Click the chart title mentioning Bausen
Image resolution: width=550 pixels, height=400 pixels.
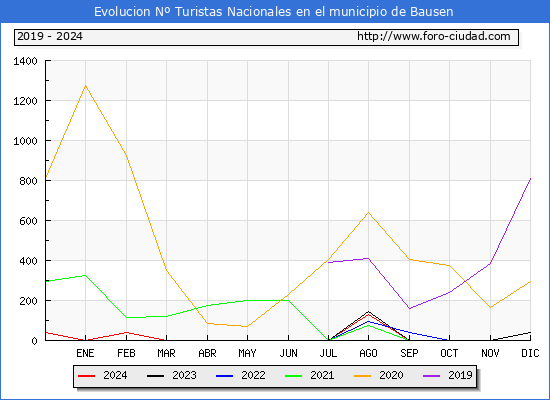(274, 12)
